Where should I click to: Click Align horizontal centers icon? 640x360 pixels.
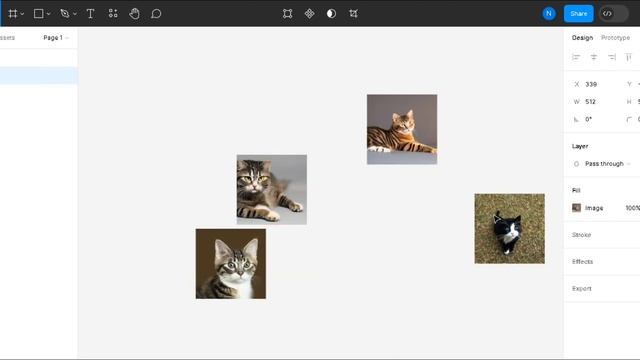[x=594, y=57]
